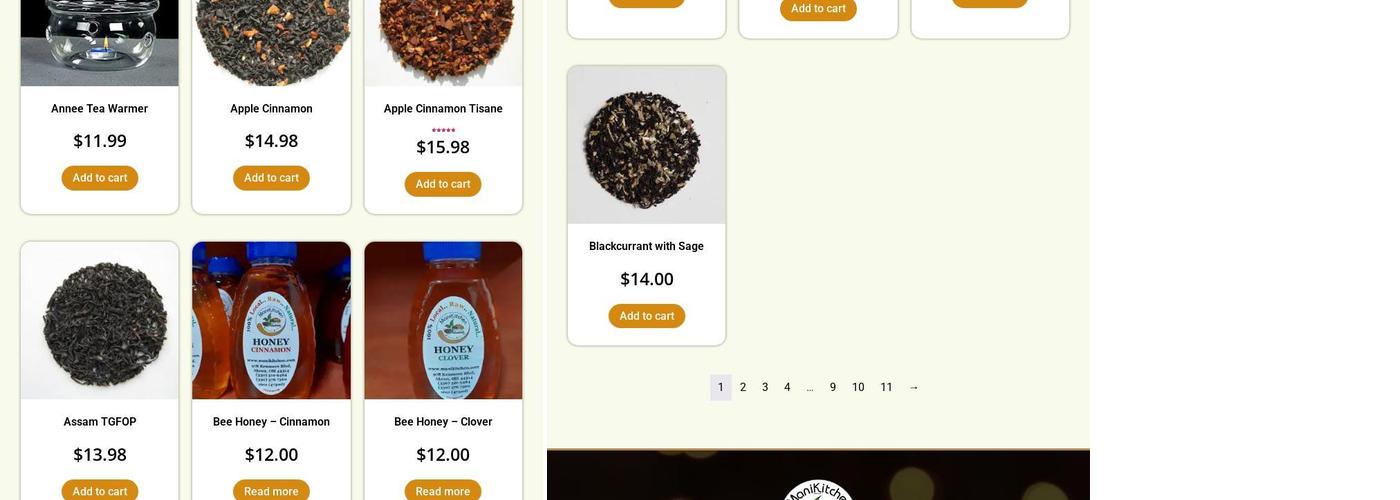
Task: Open Read more for Bee Honey Clover
Action: (x=443, y=490)
